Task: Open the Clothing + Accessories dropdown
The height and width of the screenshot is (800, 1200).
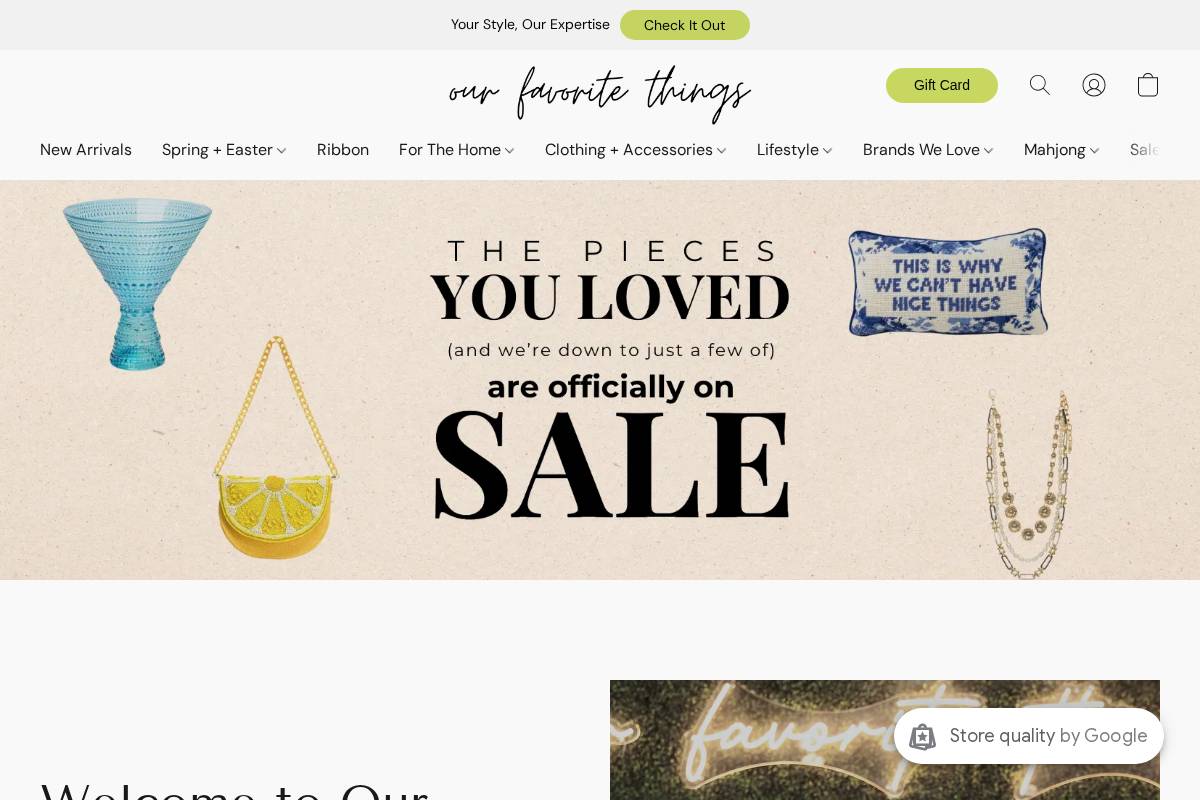Action: (635, 150)
